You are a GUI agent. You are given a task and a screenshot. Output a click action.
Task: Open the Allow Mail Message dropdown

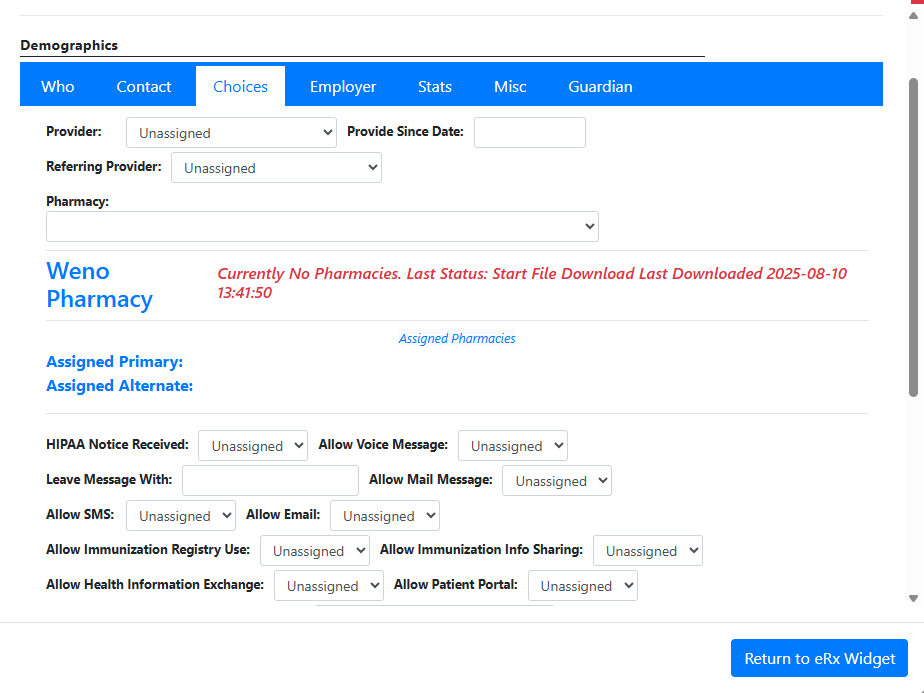point(556,481)
